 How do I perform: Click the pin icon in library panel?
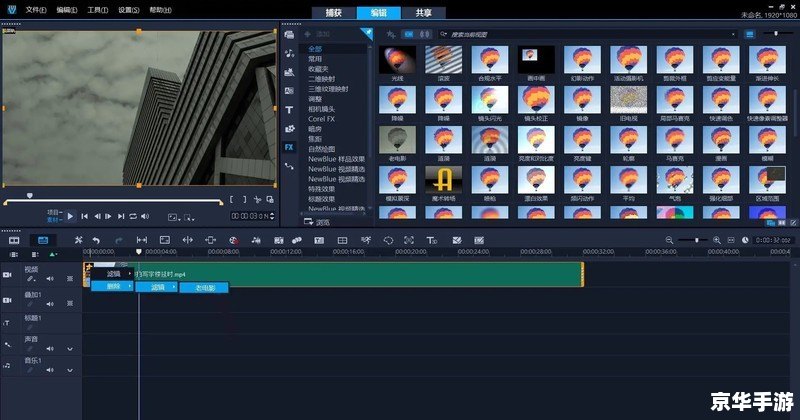tap(366, 34)
